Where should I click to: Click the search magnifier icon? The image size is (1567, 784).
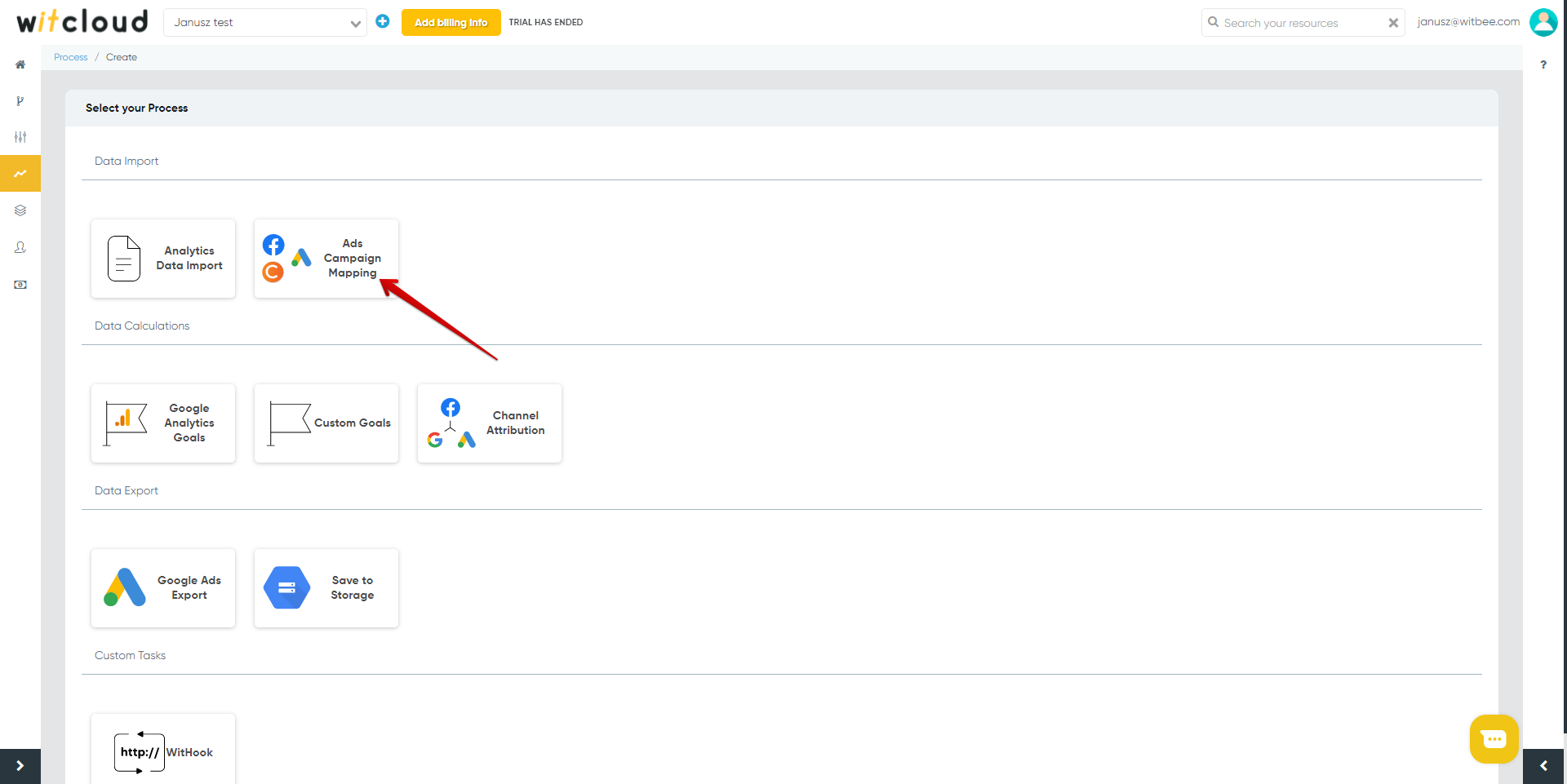click(x=1214, y=22)
